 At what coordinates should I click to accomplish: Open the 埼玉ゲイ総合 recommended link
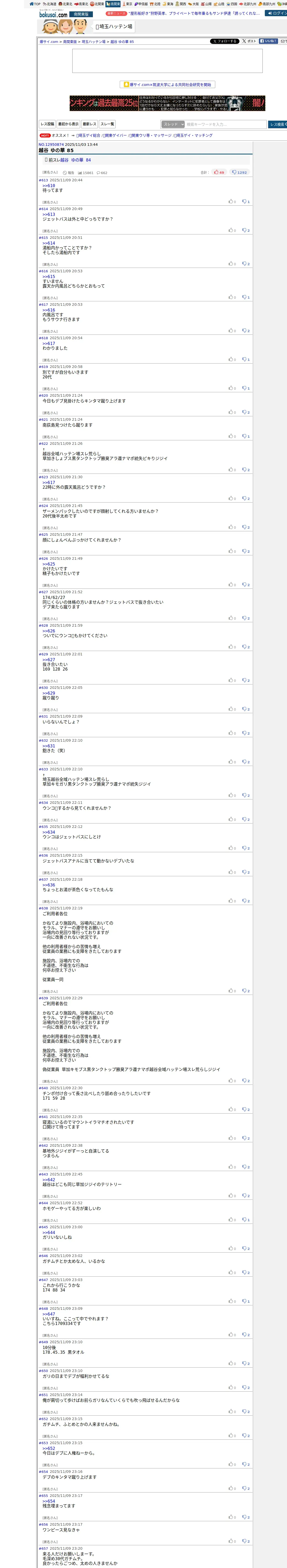[89, 136]
